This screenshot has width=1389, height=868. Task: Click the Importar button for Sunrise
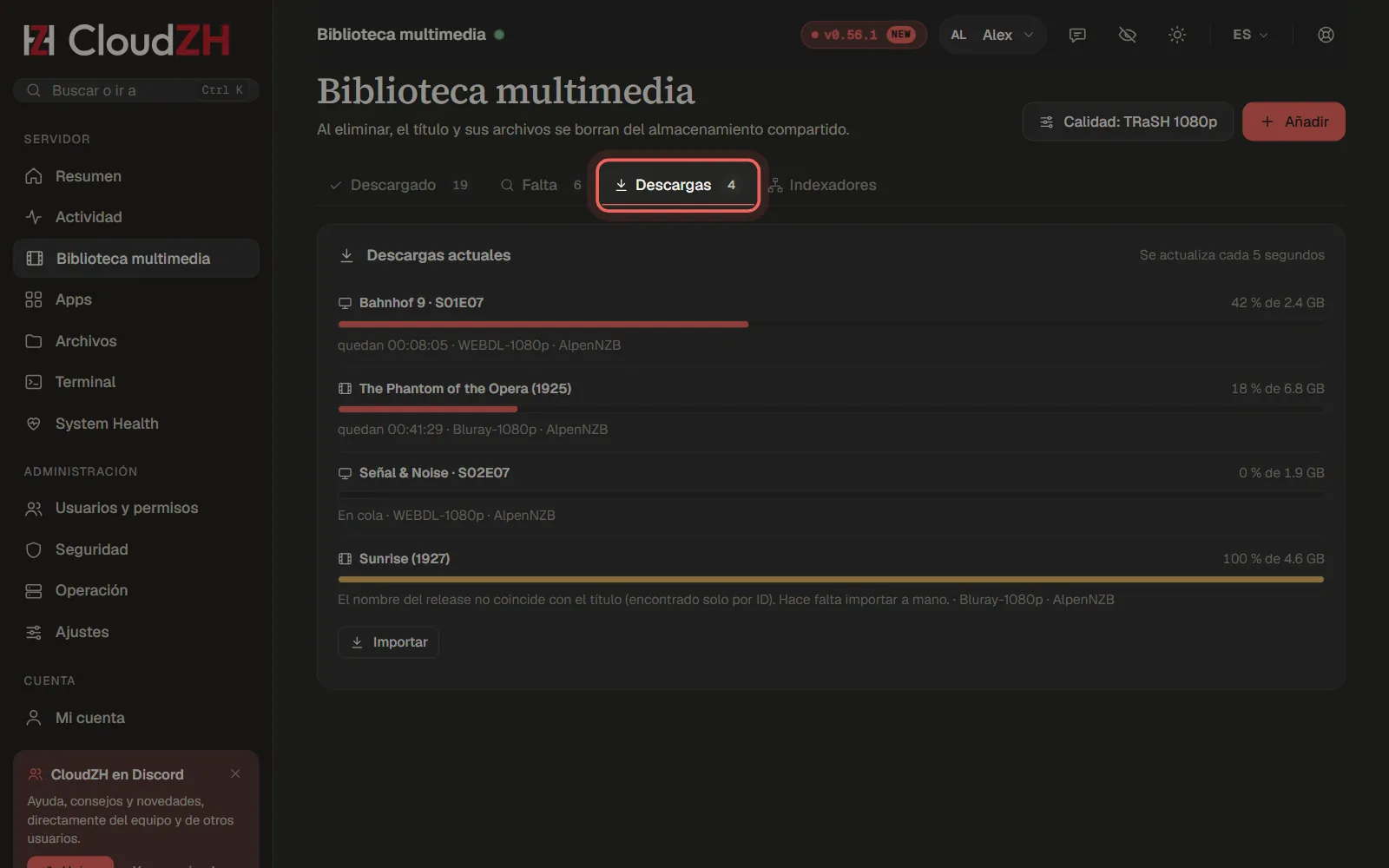(388, 642)
